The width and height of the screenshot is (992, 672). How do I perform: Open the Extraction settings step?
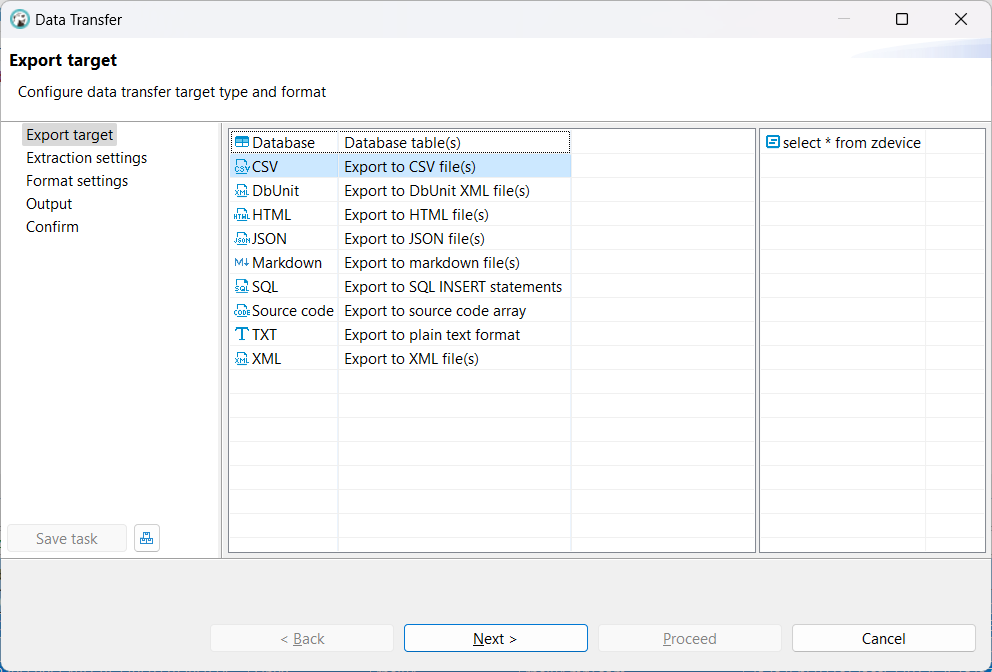86,158
